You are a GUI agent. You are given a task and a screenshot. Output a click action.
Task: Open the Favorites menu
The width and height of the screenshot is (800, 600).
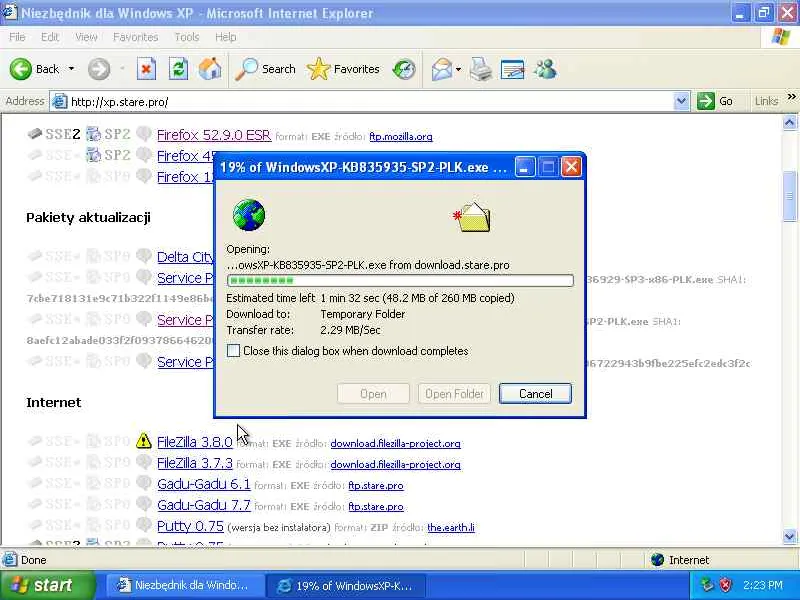click(x=135, y=37)
